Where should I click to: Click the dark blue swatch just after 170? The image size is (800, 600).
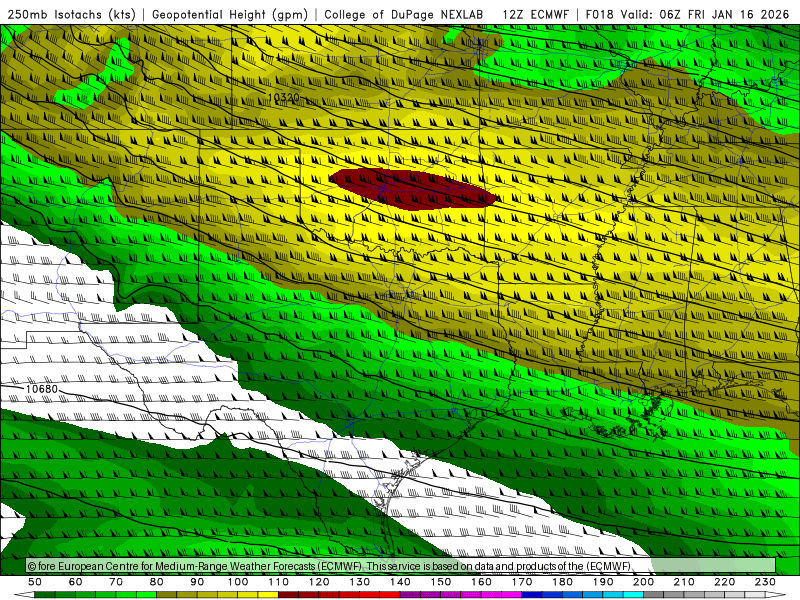coord(532,595)
